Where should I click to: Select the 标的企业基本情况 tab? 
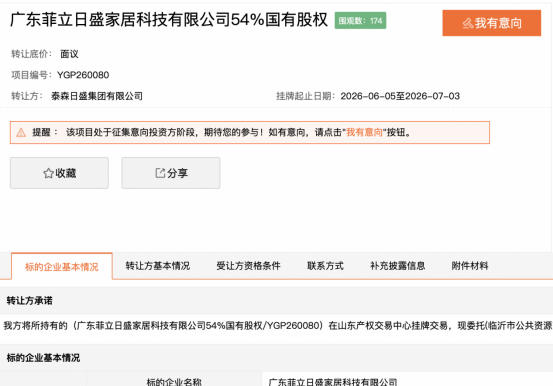(x=62, y=267)
